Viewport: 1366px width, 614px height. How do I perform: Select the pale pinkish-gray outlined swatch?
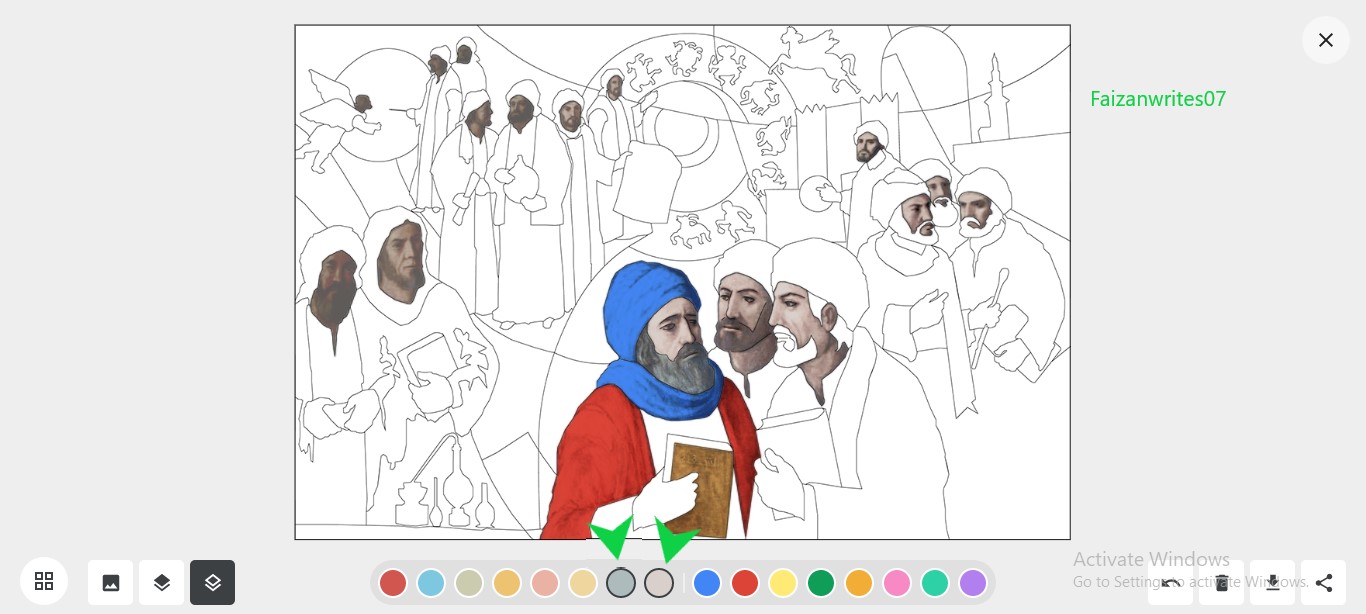[x=659, y=583]
